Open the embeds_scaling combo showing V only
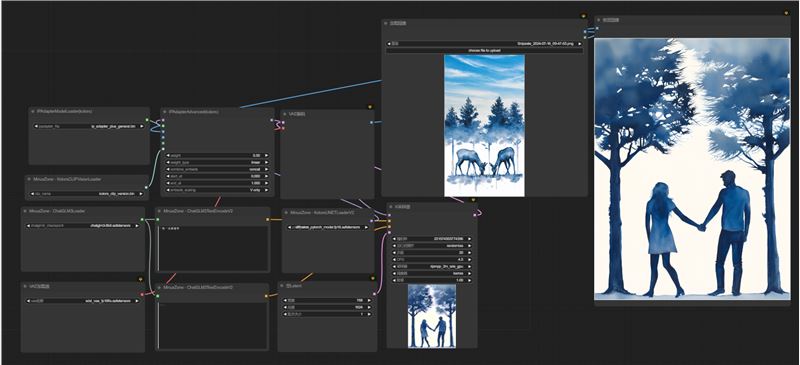 pos(217,190)
